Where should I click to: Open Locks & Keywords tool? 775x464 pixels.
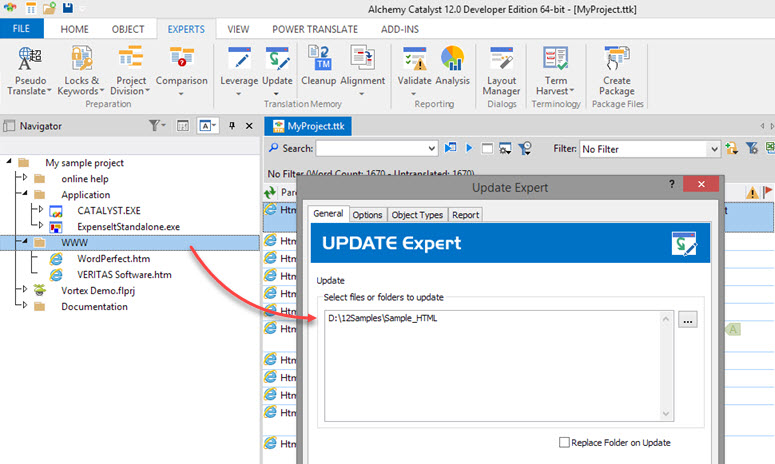[x=81, y=71]
